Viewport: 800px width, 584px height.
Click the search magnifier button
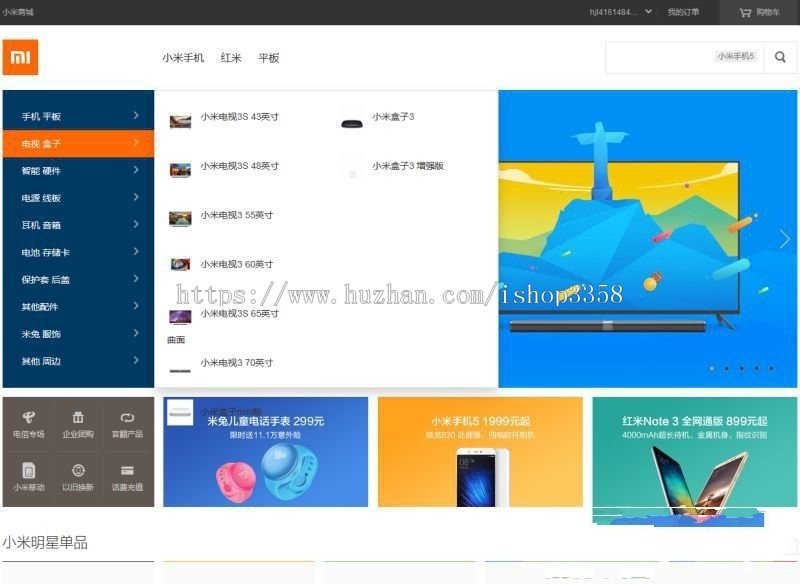coord(780,57)
